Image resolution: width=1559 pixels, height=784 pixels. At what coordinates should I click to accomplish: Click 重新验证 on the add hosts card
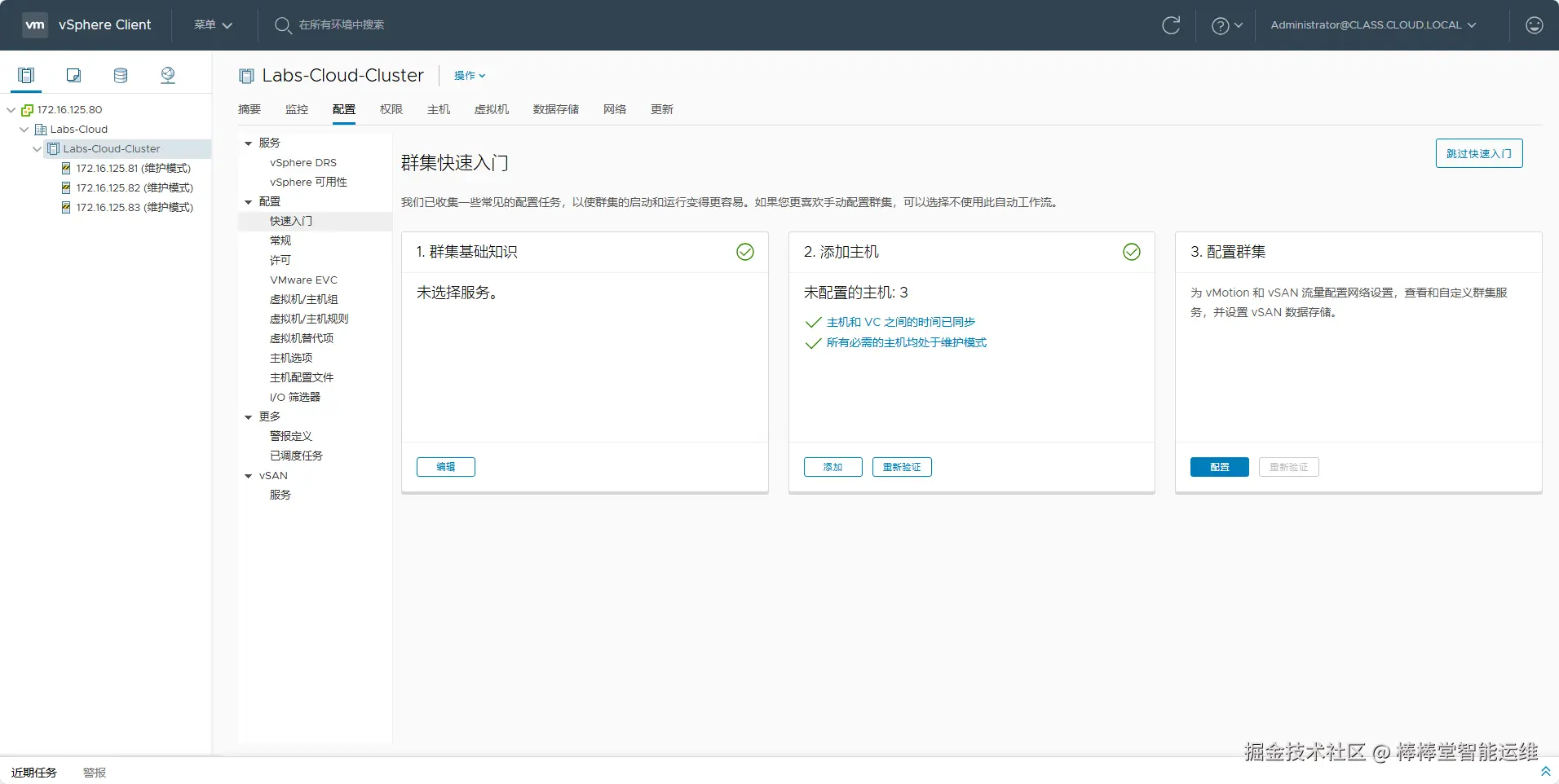coord(902,467)
